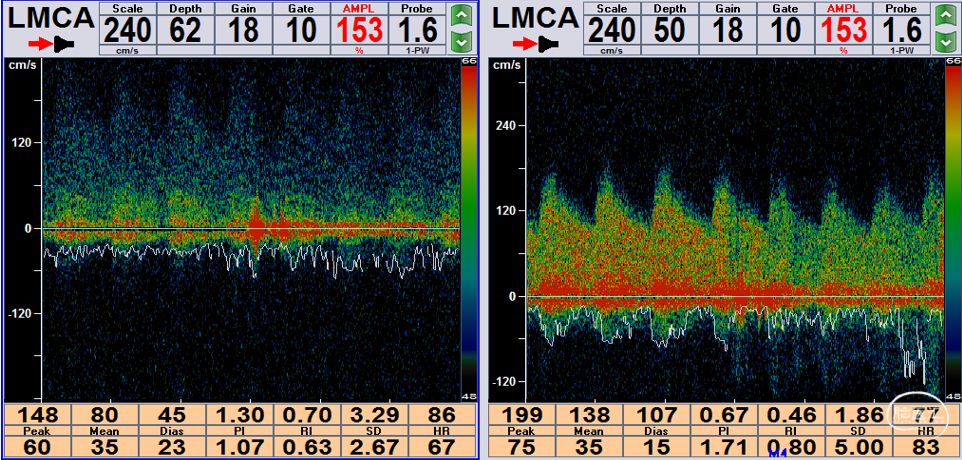The image size is (962, 460).
Task: Click the lower SD value 2.67
Action: [x=373, y=446]
